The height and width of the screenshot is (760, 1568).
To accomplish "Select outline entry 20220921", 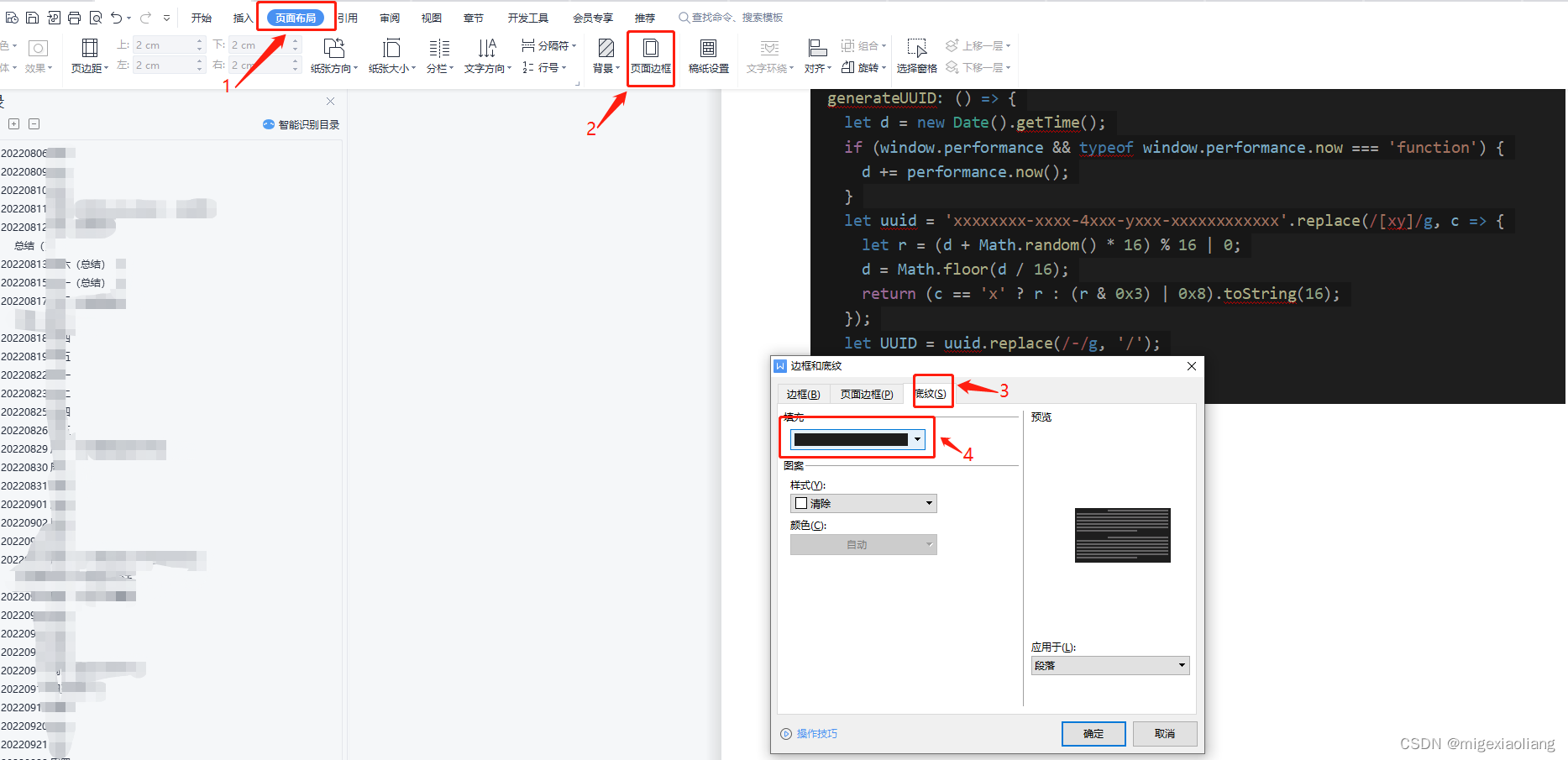I will tap(24, 744).
